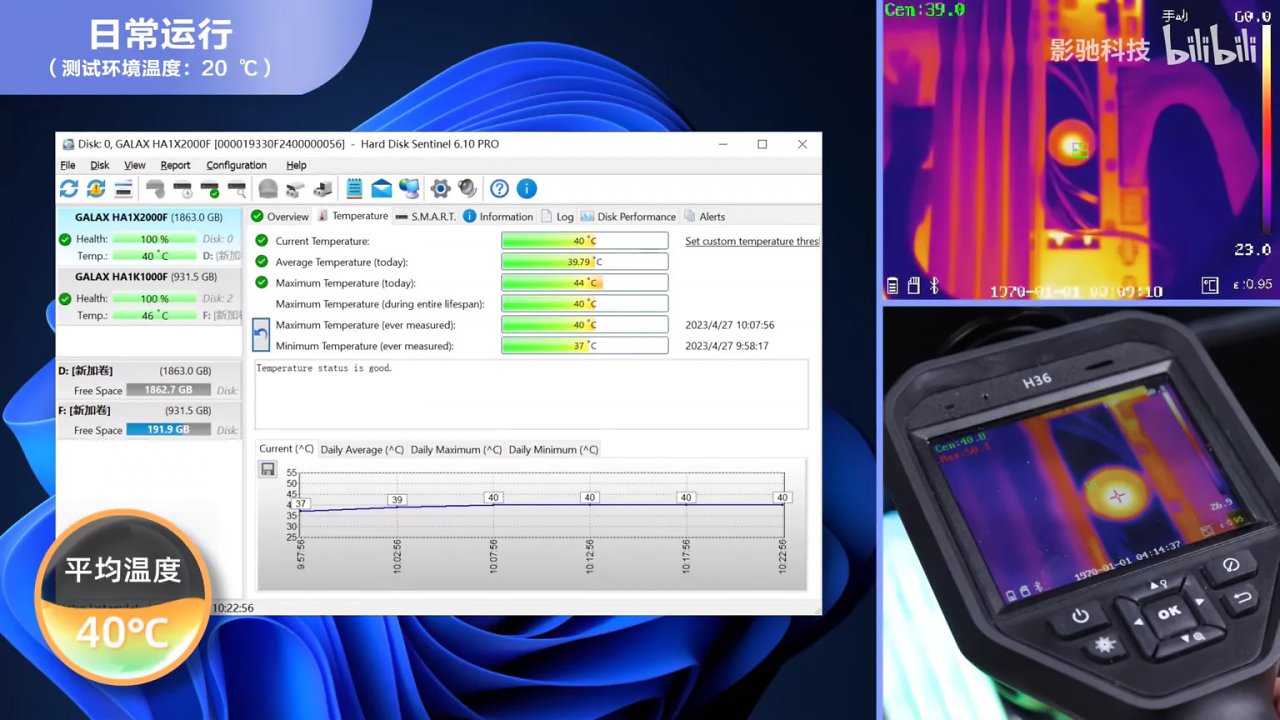Screen dimensions: 1280x720
Task: Click the Hard Disk Sentinel title bar icon
Action: click(x=68, y=144)
